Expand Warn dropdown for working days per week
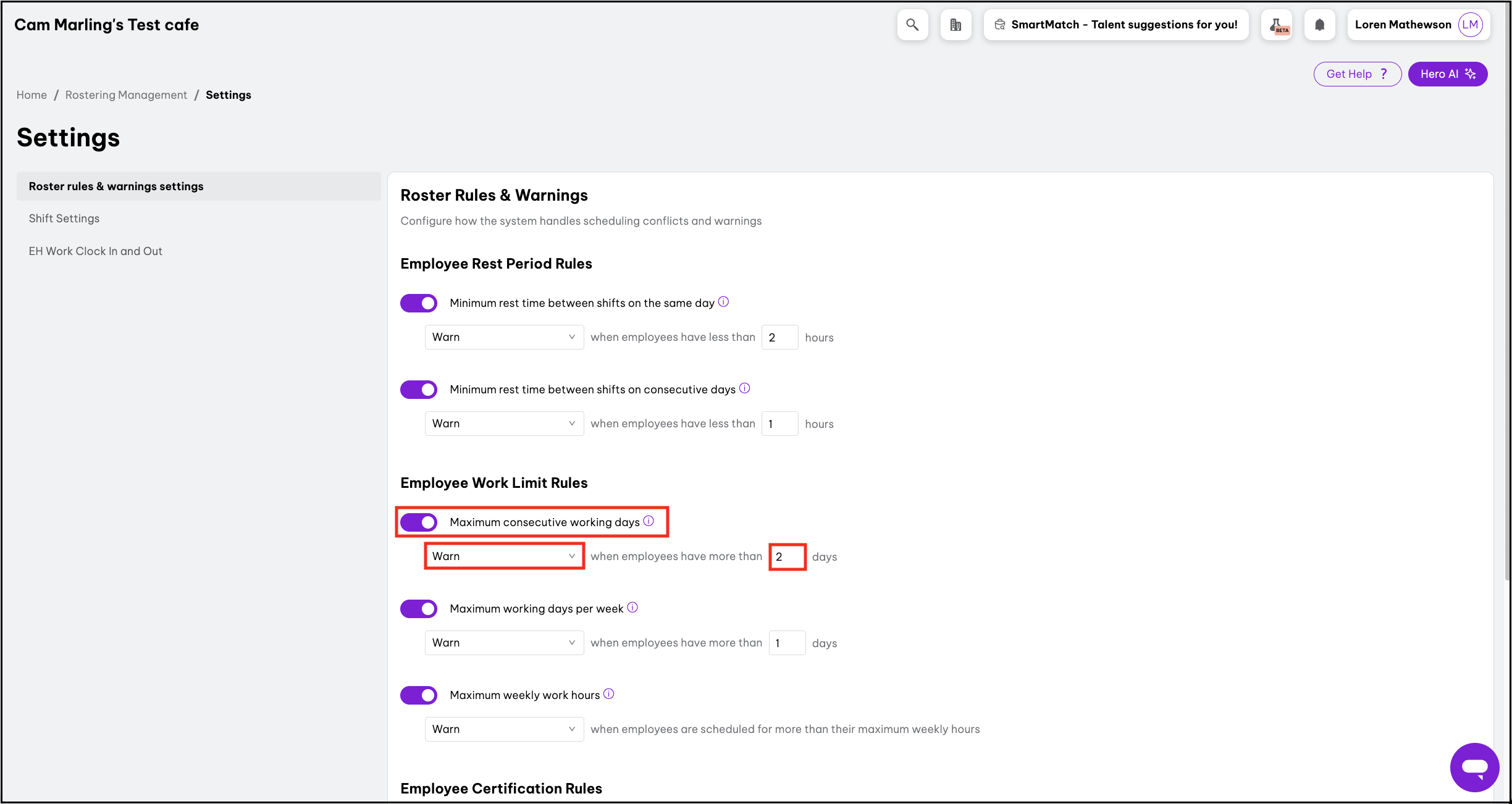This screenshot has width=1512, height=804. (504, 643)
